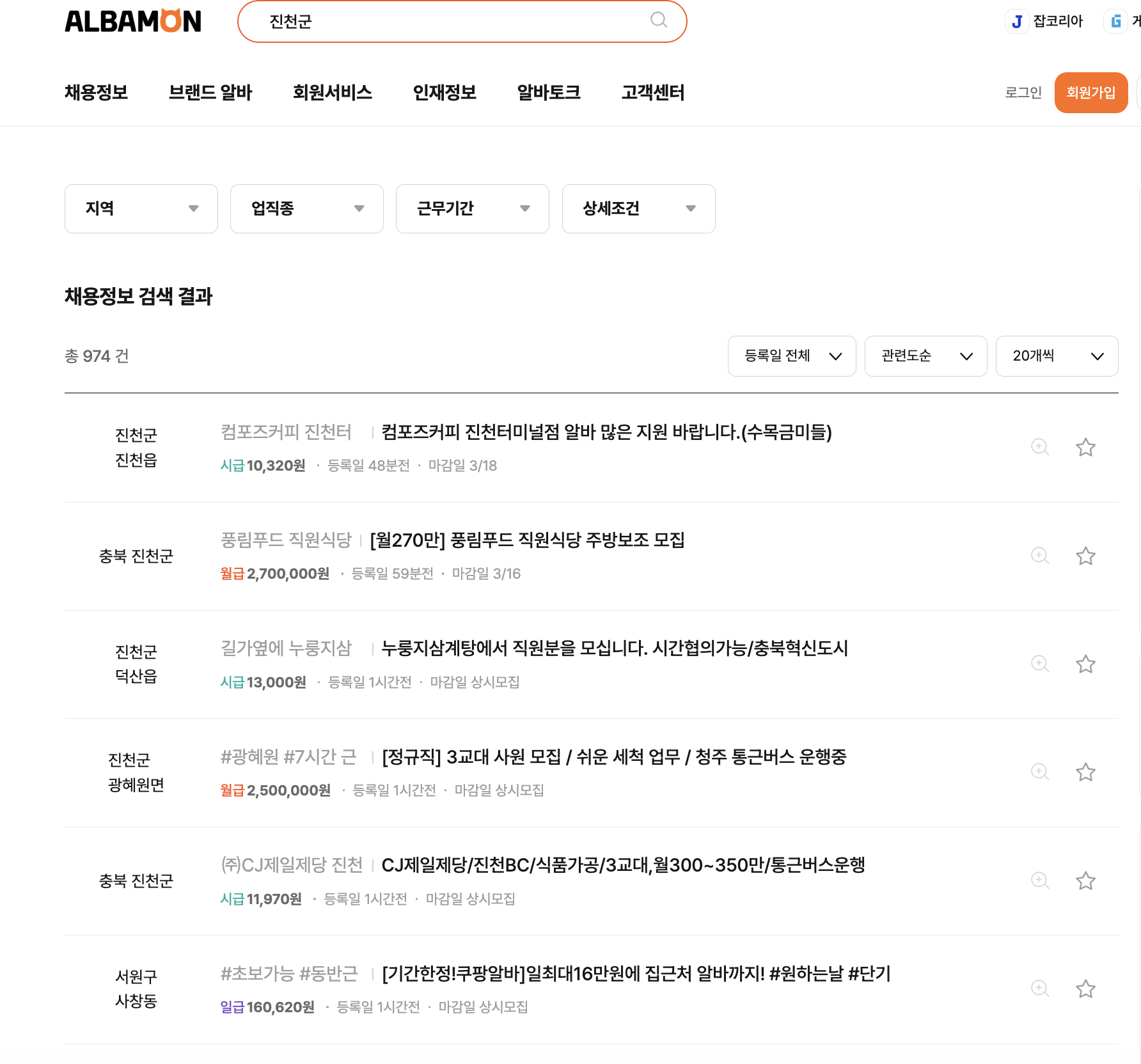Click the magnifier icon for 누룽지삼계탕 listing
This screenshot has height=1064, width=1141.
[1040, 664]
